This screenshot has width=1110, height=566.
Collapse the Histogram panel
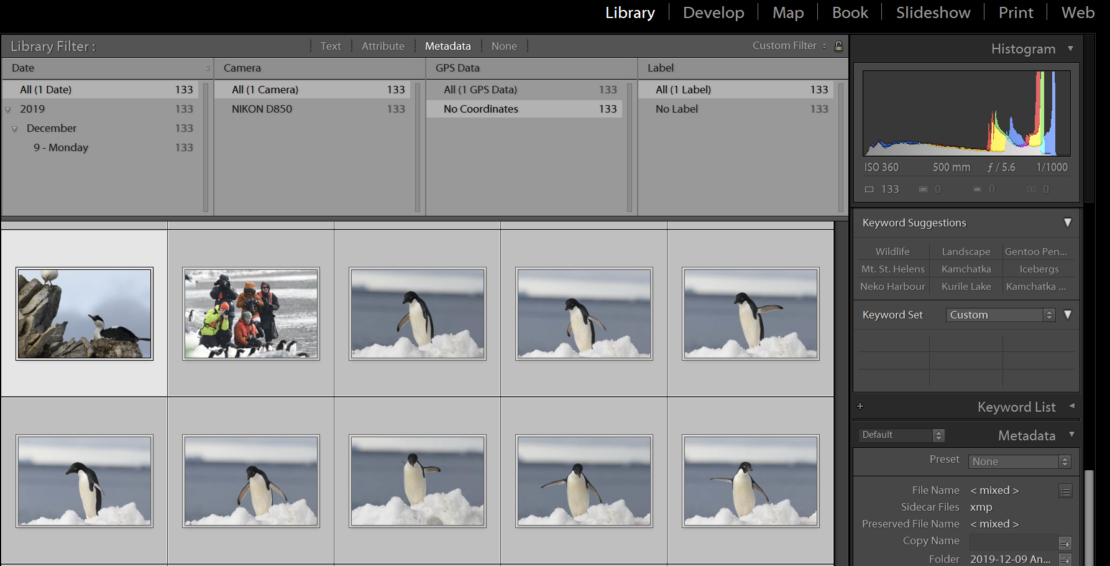pyautogui.click(x=1070, y=49)
